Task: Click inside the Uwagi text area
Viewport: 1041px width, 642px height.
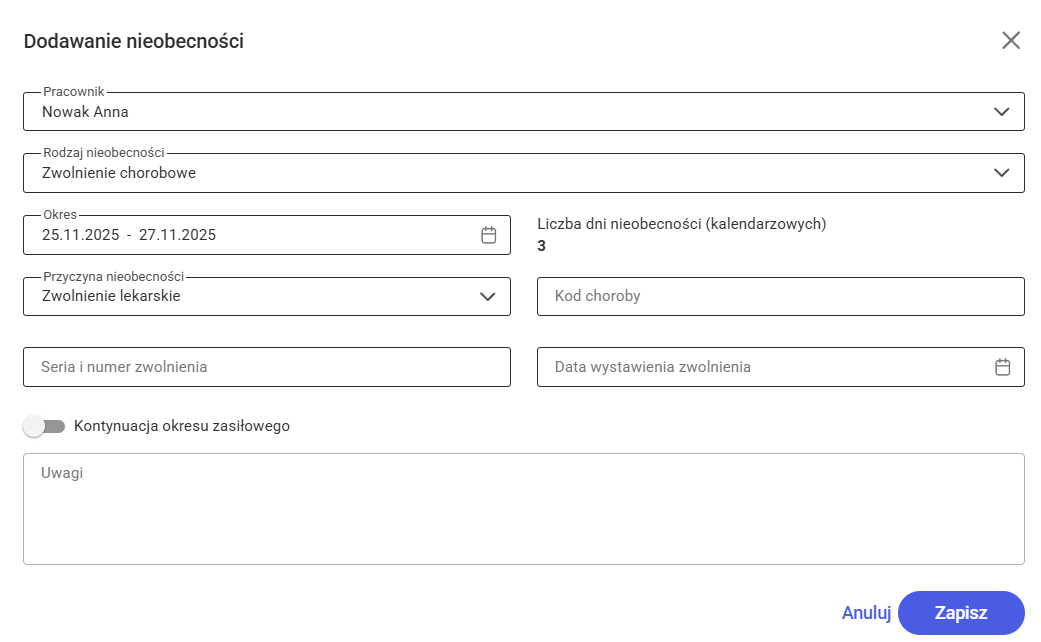Action: 523,508
